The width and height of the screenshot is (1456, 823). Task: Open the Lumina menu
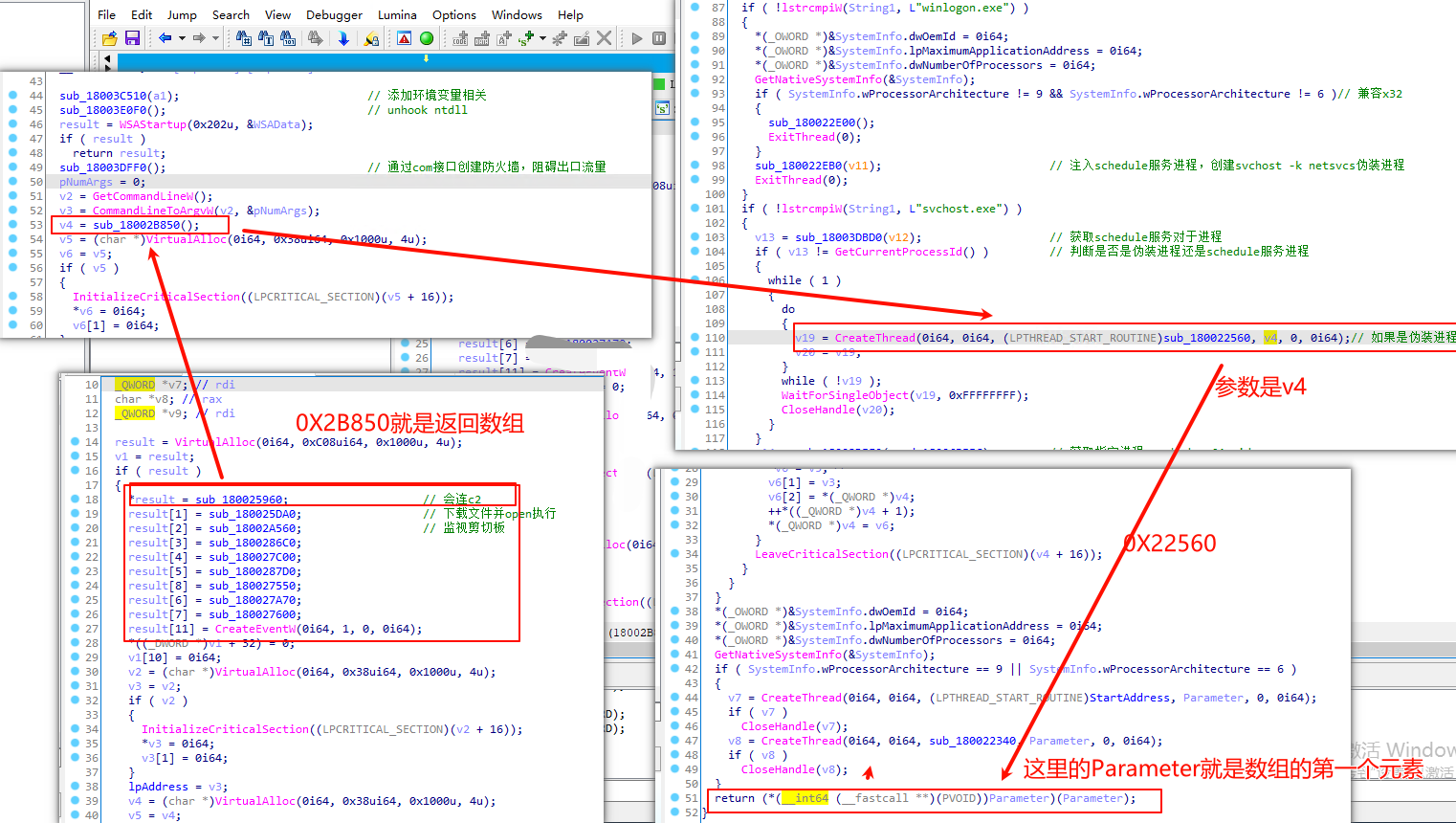pos(397,14)
